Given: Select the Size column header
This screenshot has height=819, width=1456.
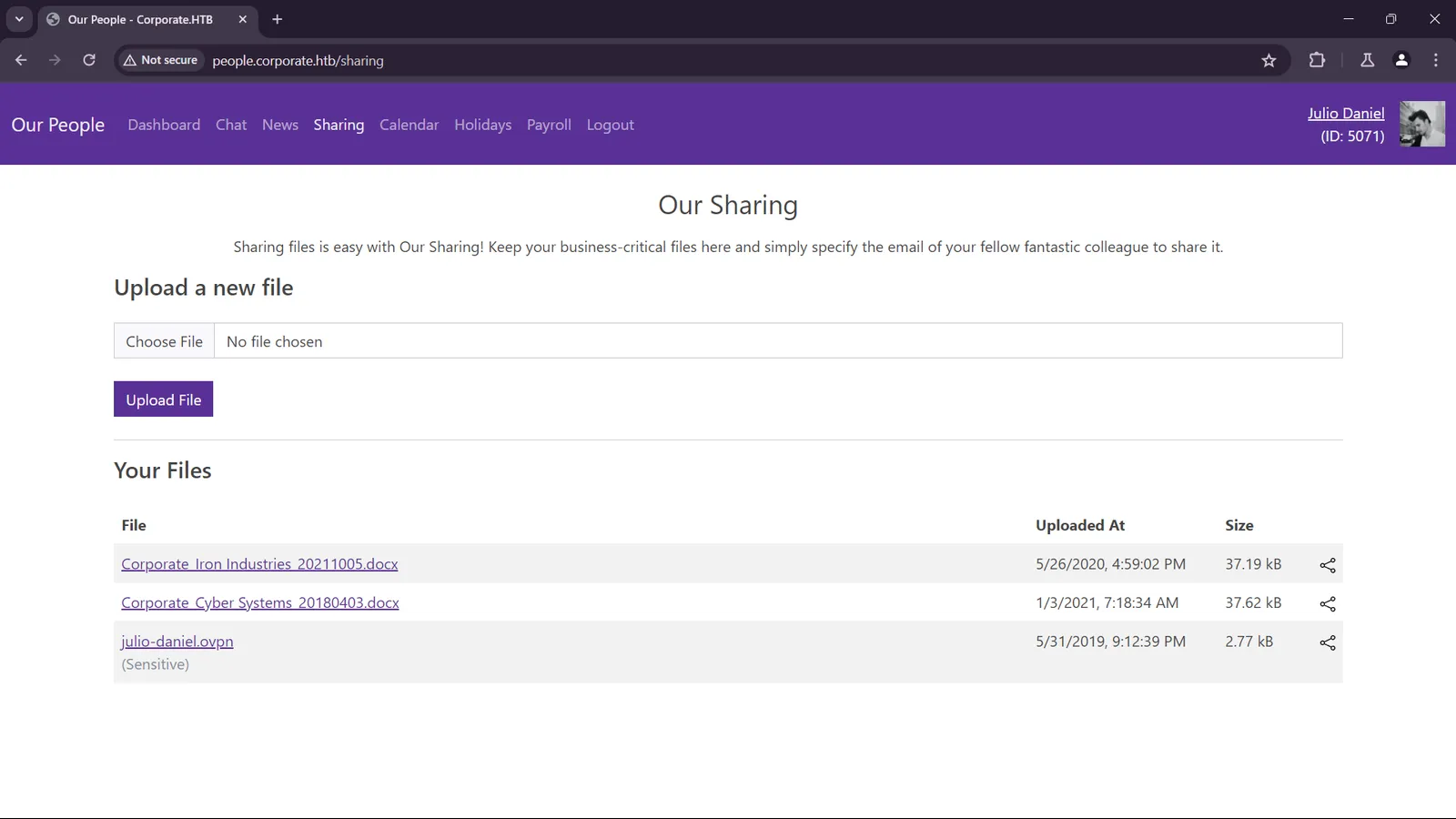Looking at the screenshot, I should [x=1239, y=525].
